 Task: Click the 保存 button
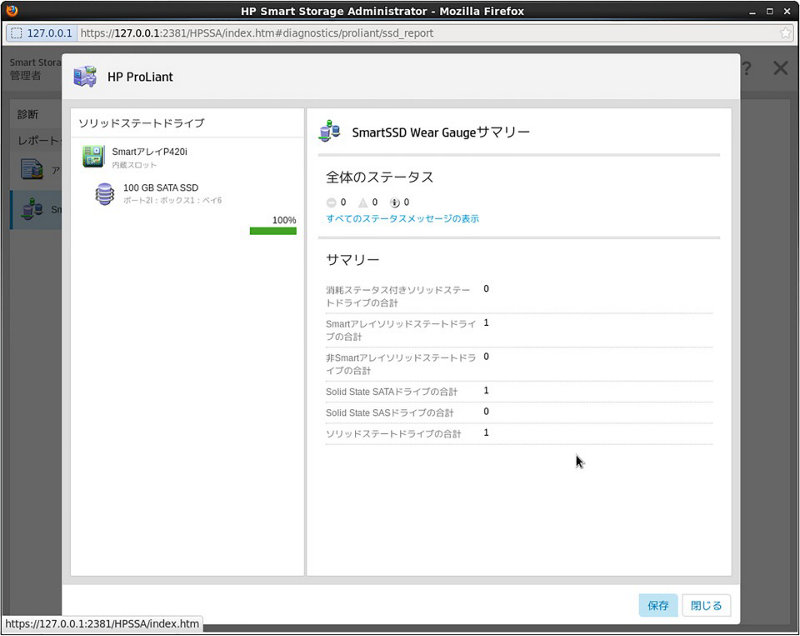pos(657,605)
